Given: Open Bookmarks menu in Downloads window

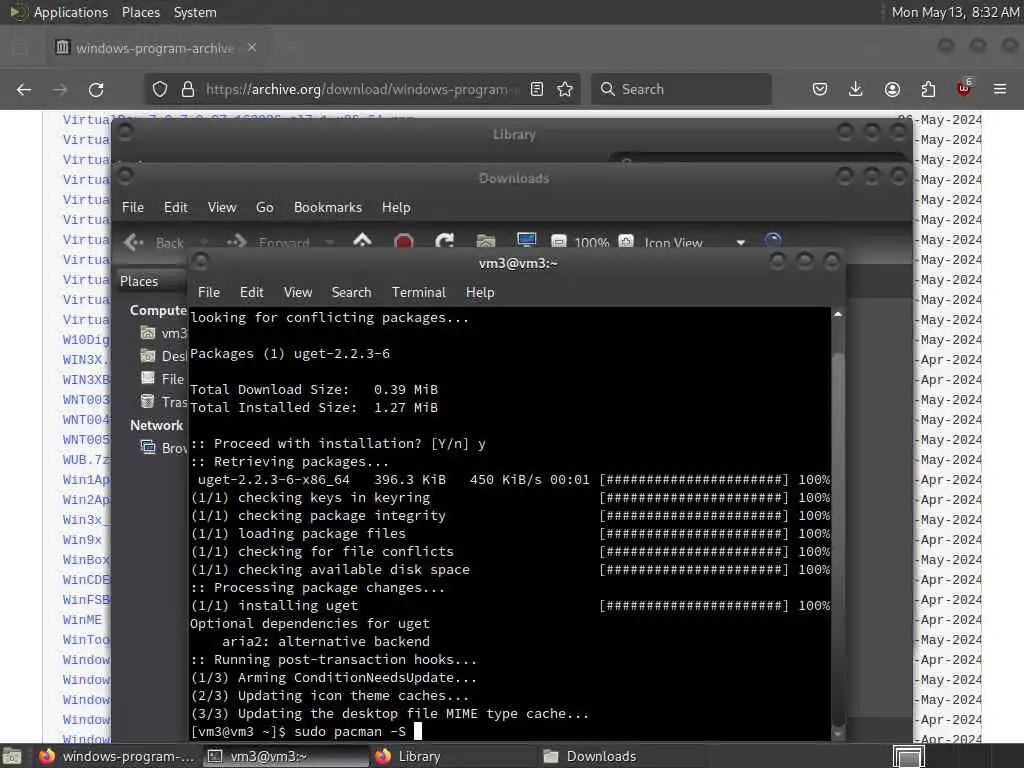Looking at the screenshot, I should coord(328,207).
